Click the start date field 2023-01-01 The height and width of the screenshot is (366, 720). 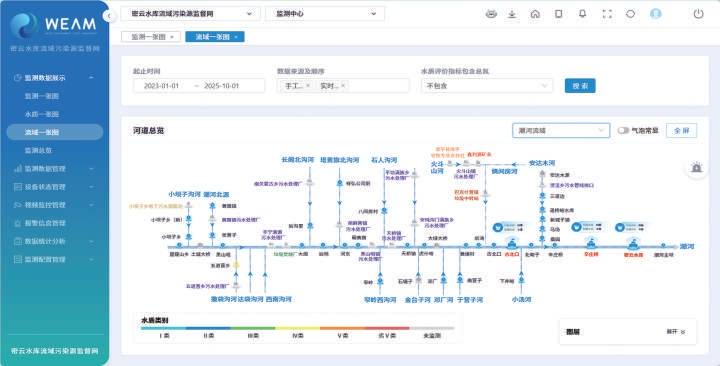click(x=161, y=86)
